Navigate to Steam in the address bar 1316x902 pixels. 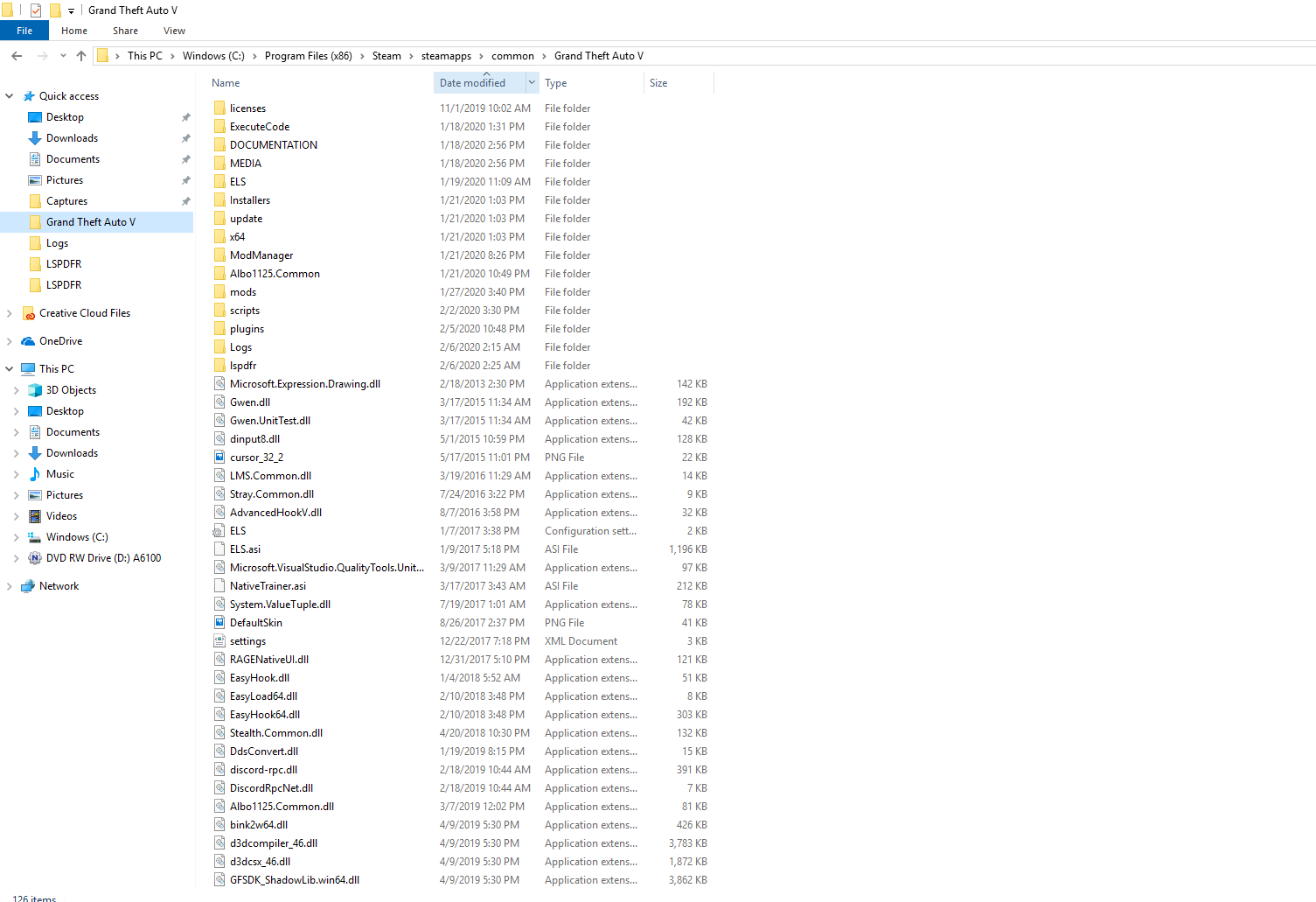[386, 56]
